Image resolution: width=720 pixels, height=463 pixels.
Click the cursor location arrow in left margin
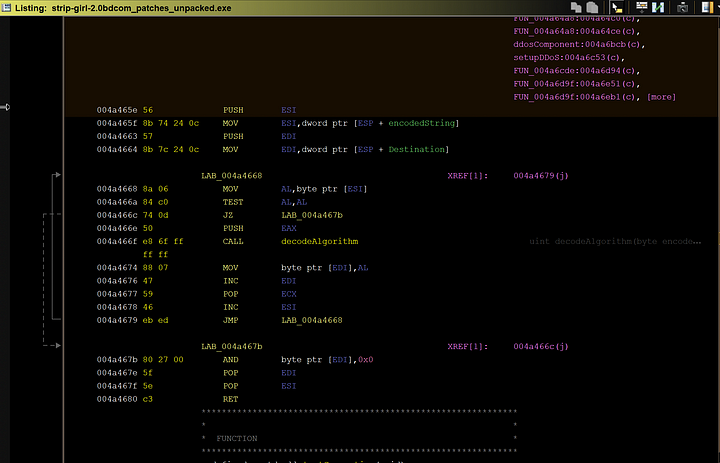[x=5, y=107]
